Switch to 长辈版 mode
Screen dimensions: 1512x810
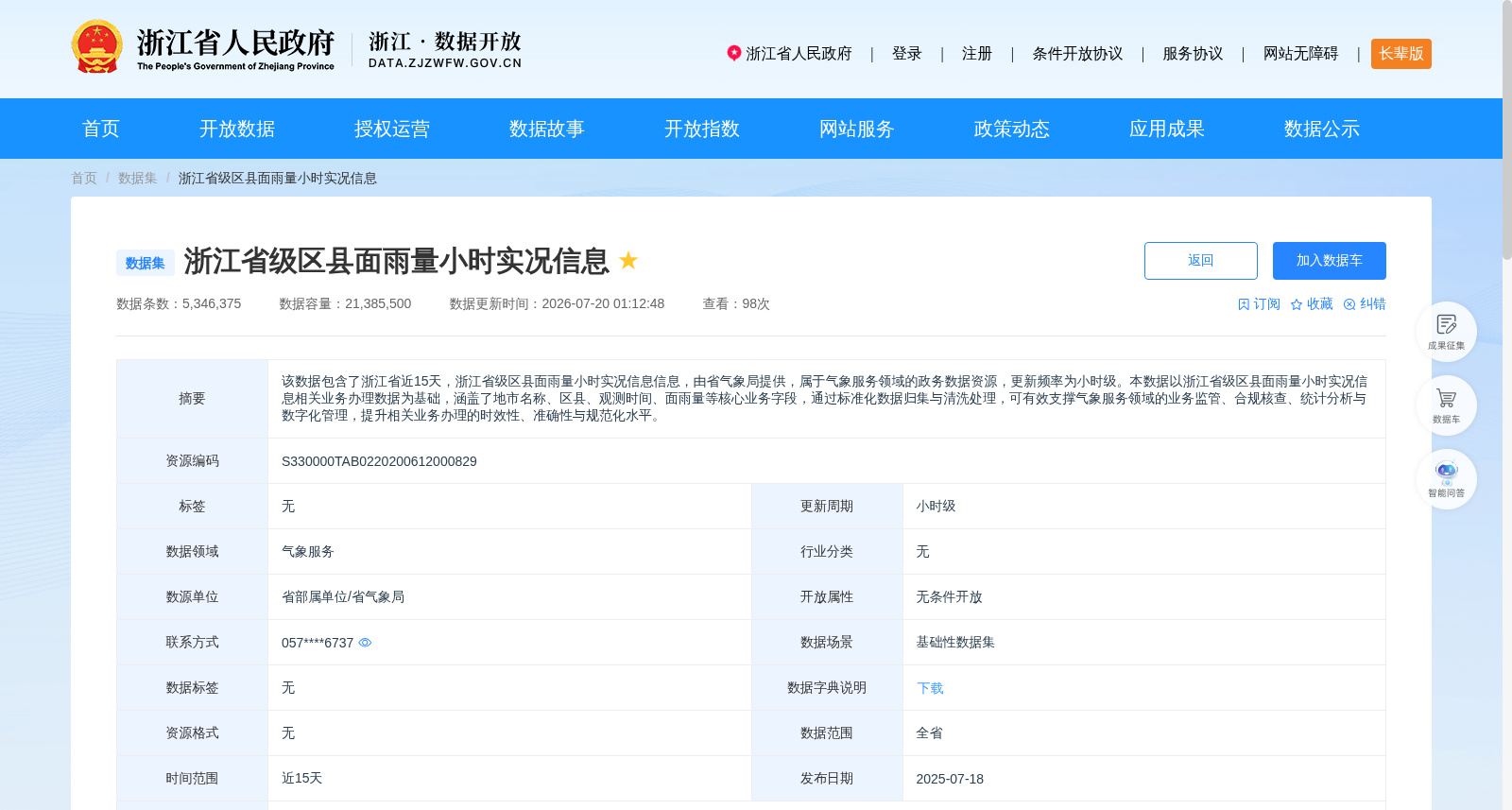tap(1401, 54)
